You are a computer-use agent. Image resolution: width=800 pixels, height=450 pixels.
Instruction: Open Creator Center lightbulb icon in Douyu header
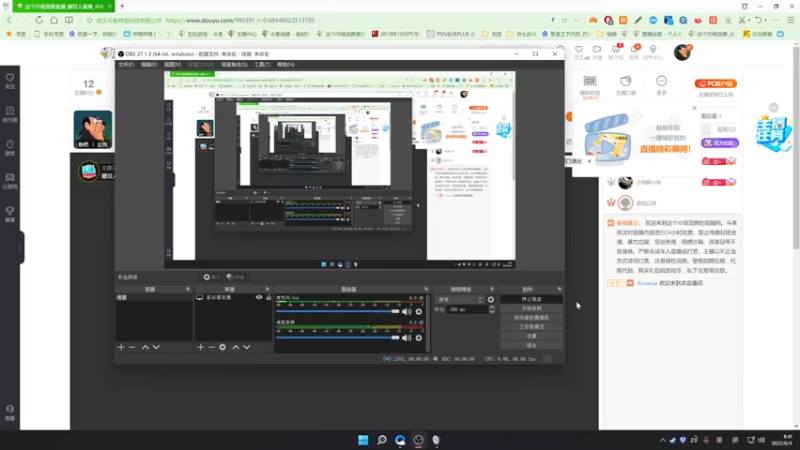(x=653, y=52)
